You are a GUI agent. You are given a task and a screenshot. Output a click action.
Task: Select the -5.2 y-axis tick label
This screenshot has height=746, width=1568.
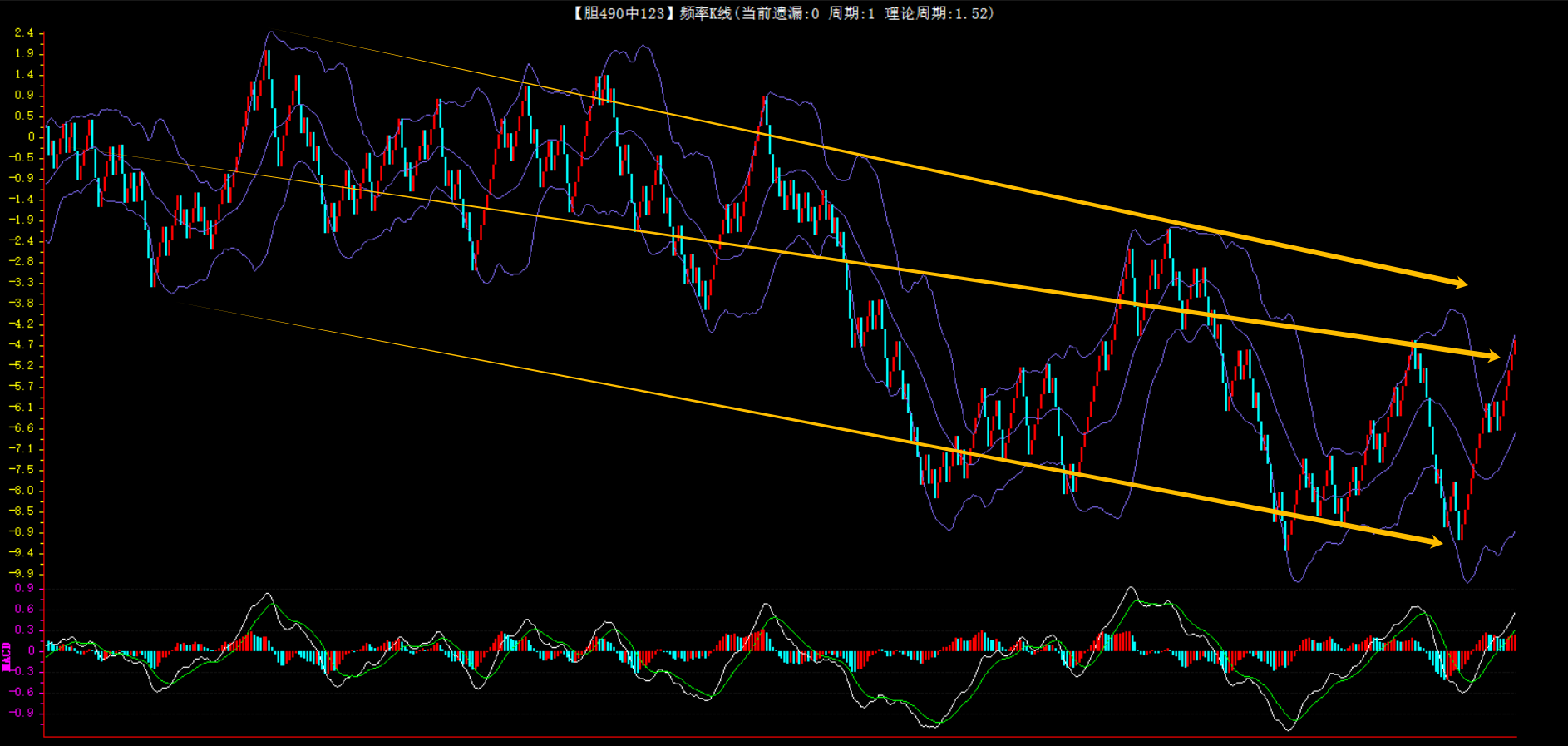coord(22,365)
